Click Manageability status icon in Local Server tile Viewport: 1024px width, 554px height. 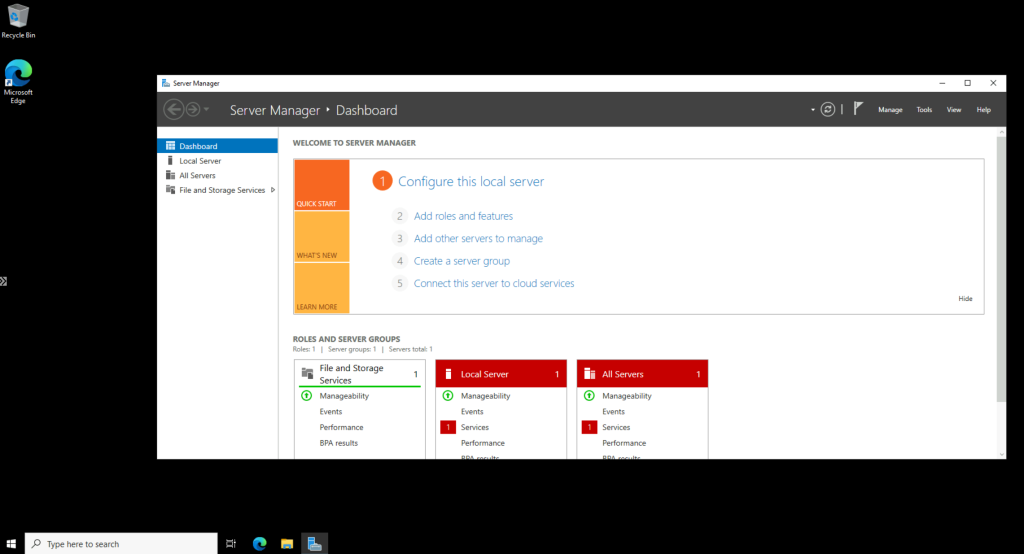coord(447,396)
